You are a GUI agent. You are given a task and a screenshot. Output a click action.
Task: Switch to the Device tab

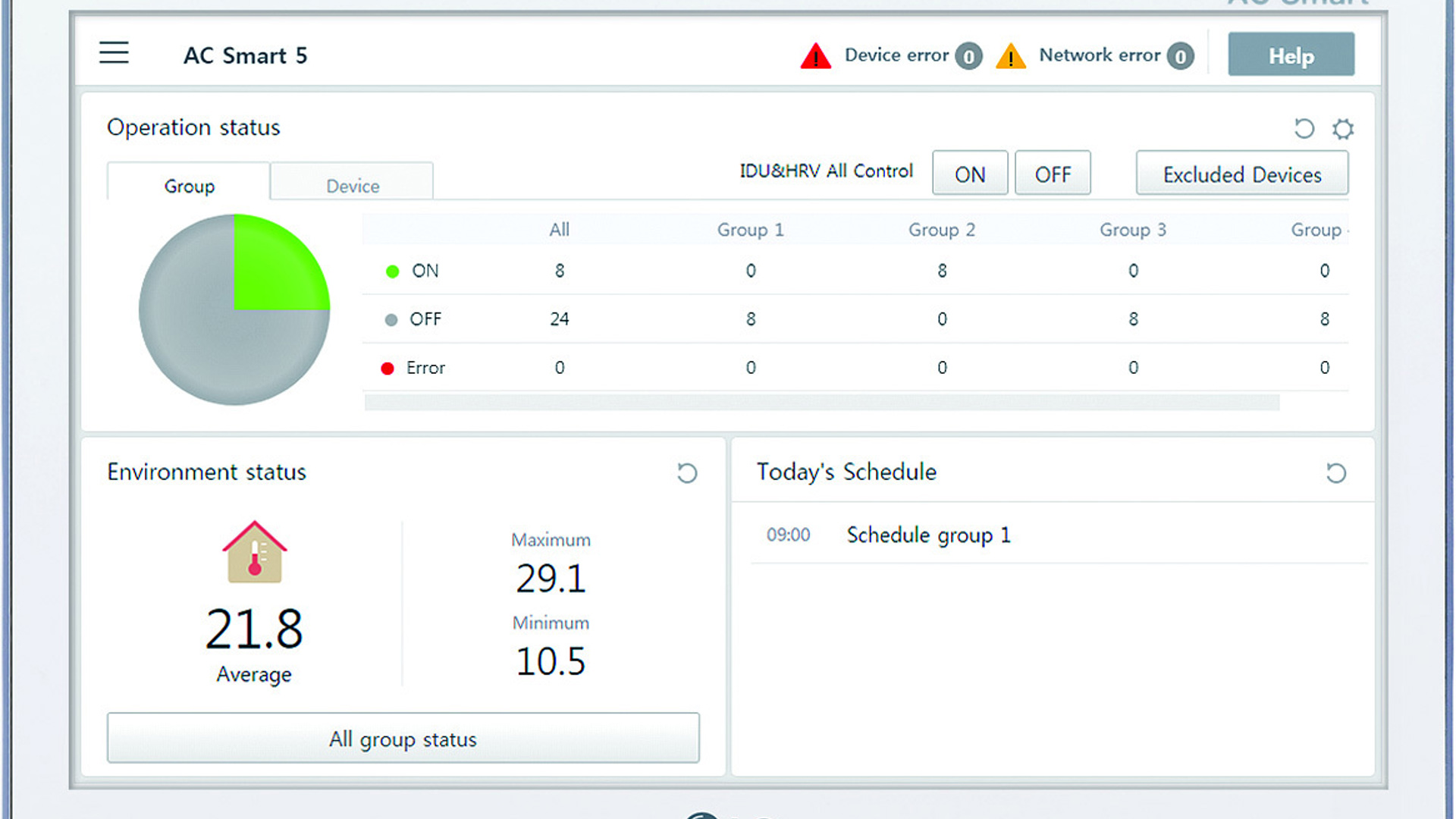(352, 184)
